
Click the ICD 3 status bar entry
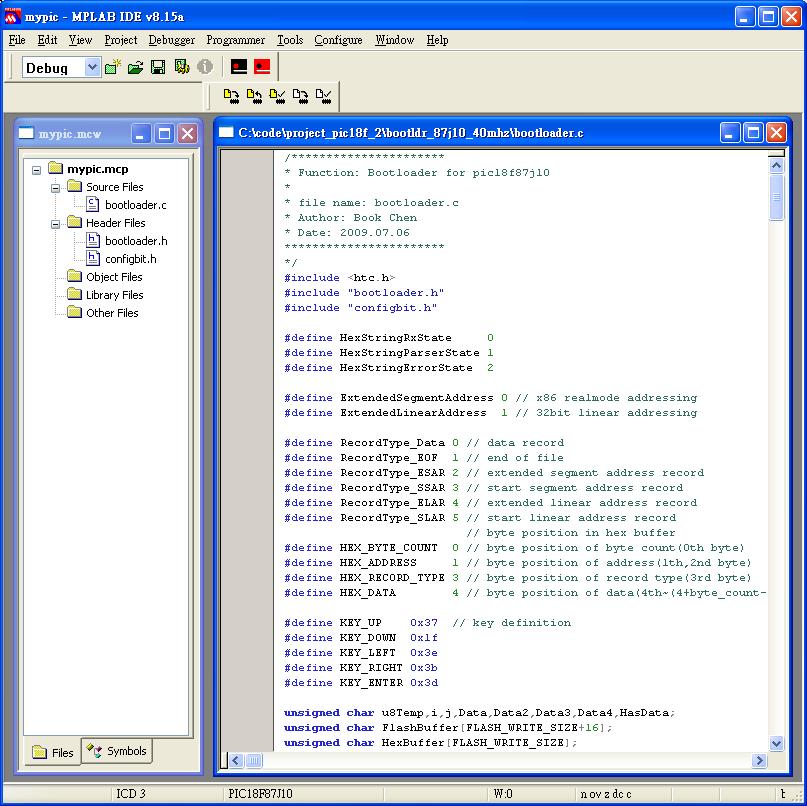(131, 793)
